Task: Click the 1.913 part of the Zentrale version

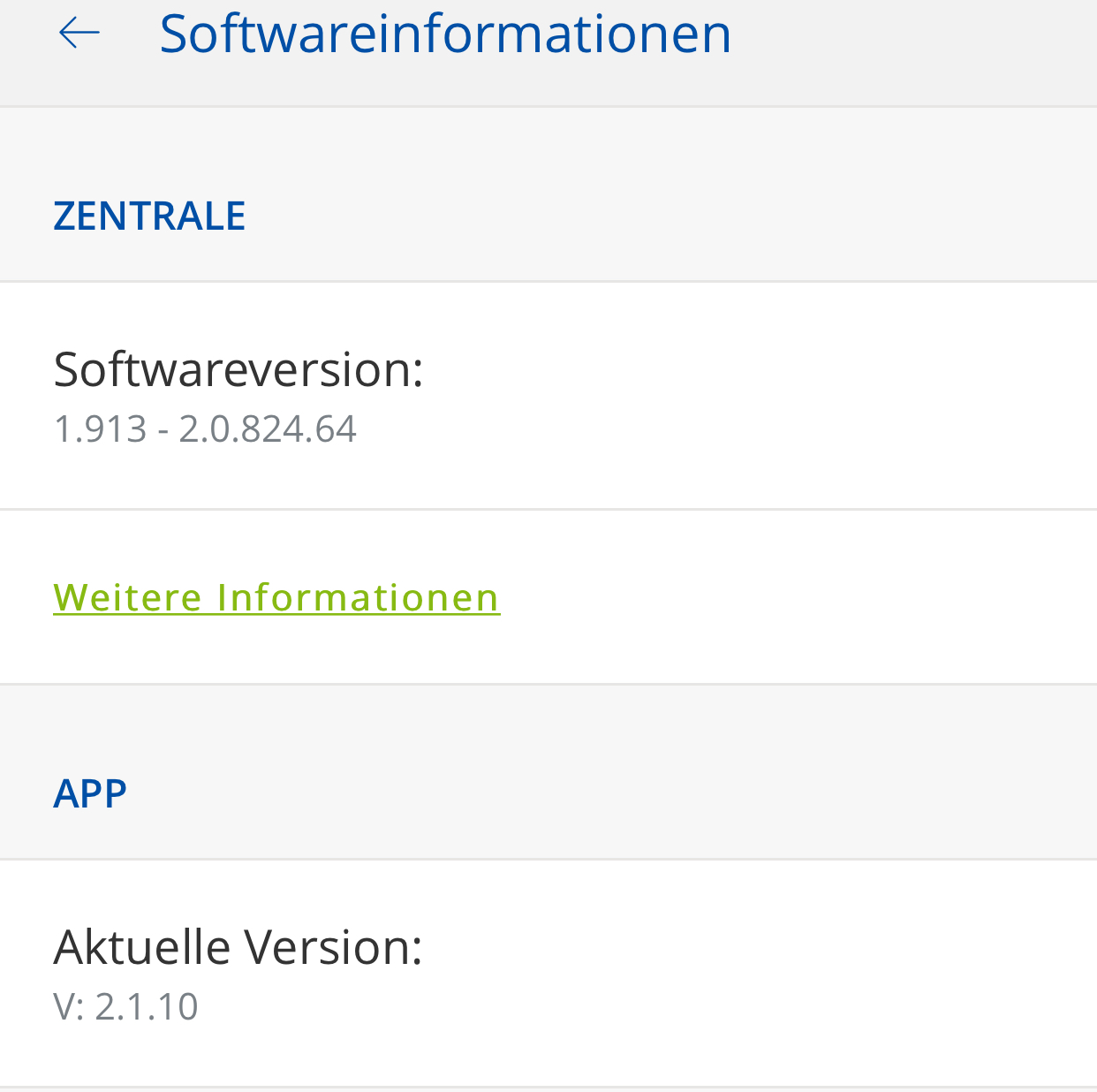Action: (x=100, y=429)
